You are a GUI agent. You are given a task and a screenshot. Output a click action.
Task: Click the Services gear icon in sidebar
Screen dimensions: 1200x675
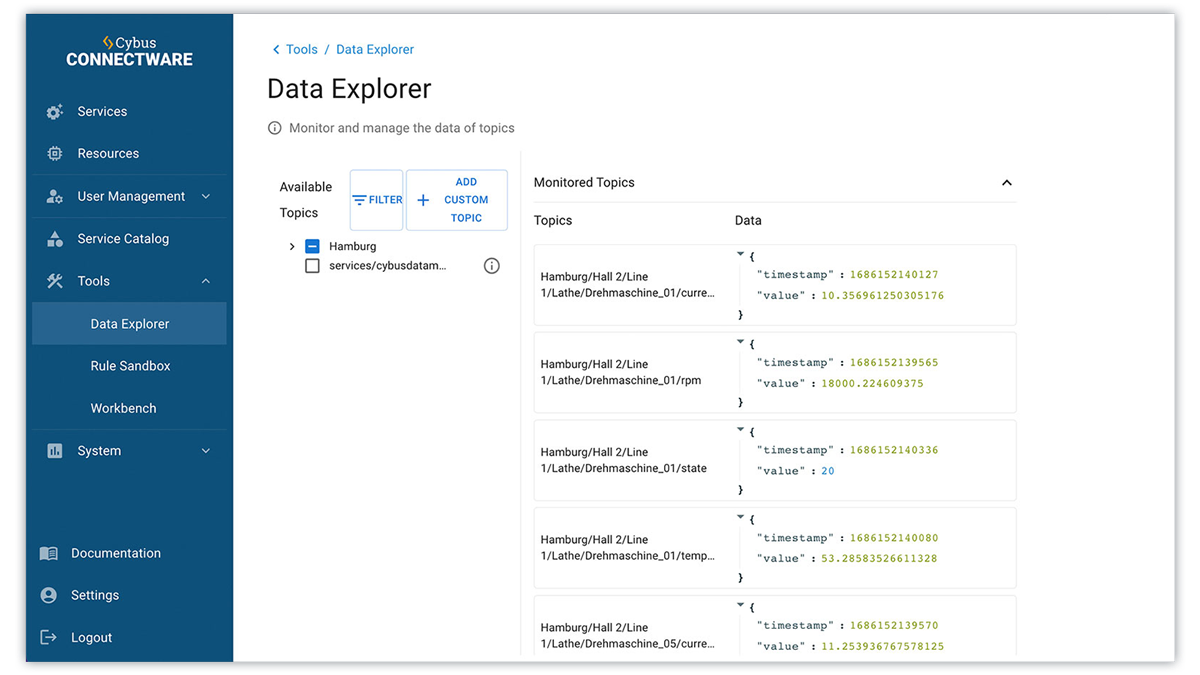(55, 112)
